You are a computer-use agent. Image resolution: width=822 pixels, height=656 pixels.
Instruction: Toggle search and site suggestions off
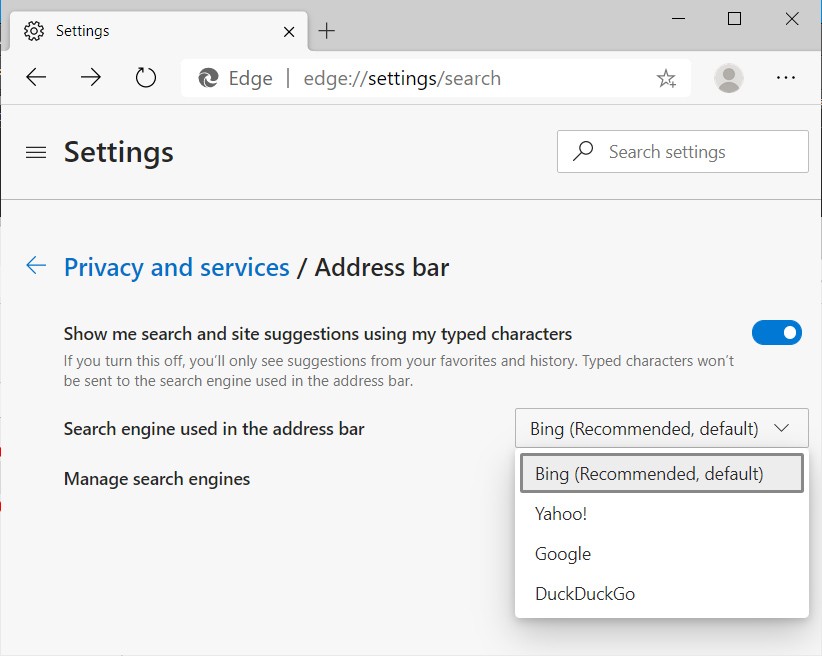(777, 332)
